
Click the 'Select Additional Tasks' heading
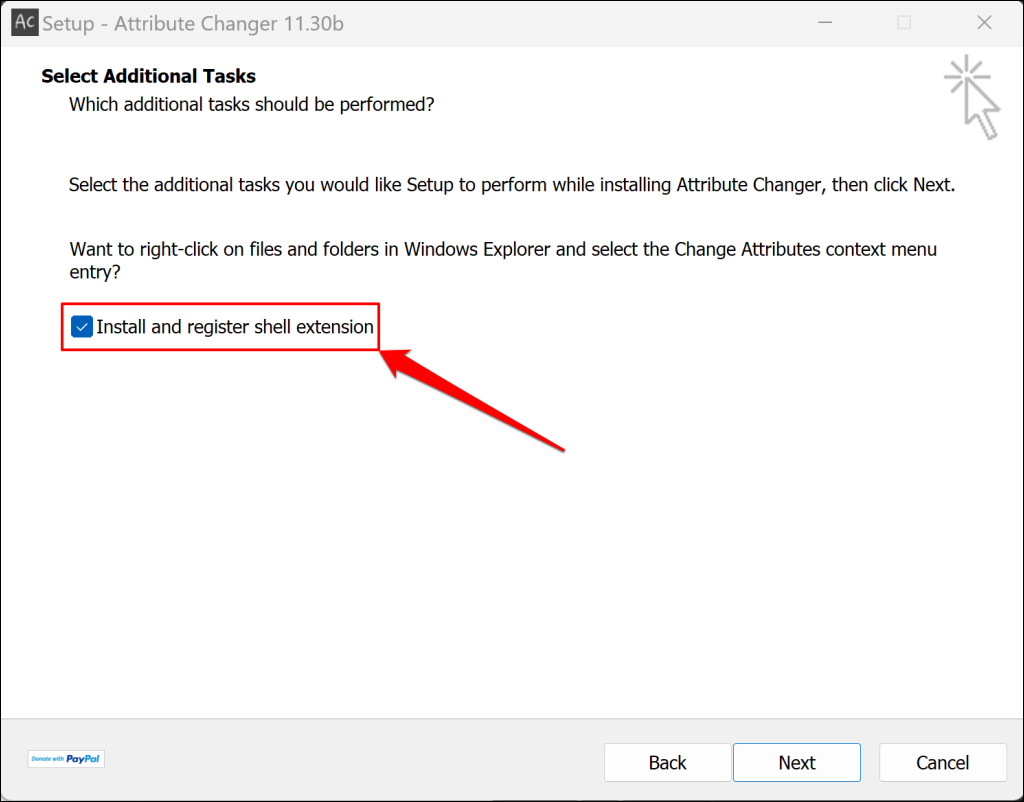coord(148,76)
